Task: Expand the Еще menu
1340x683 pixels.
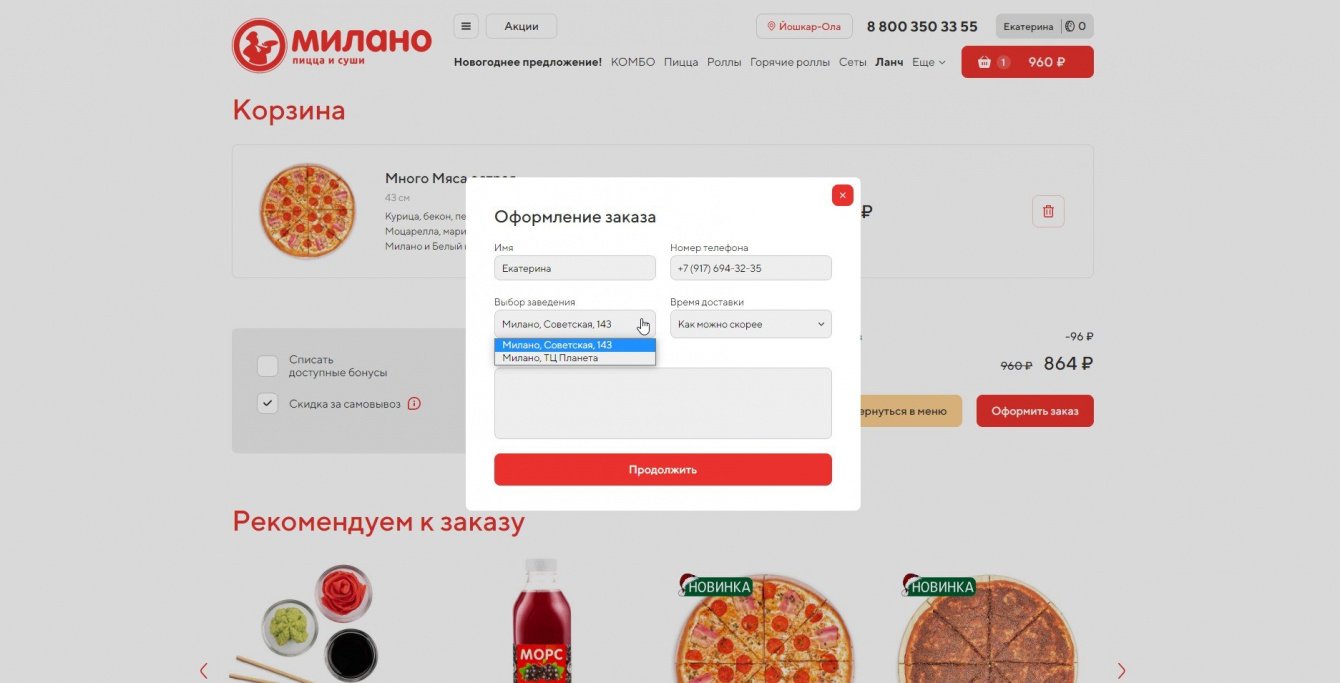Action: (928, 62)
